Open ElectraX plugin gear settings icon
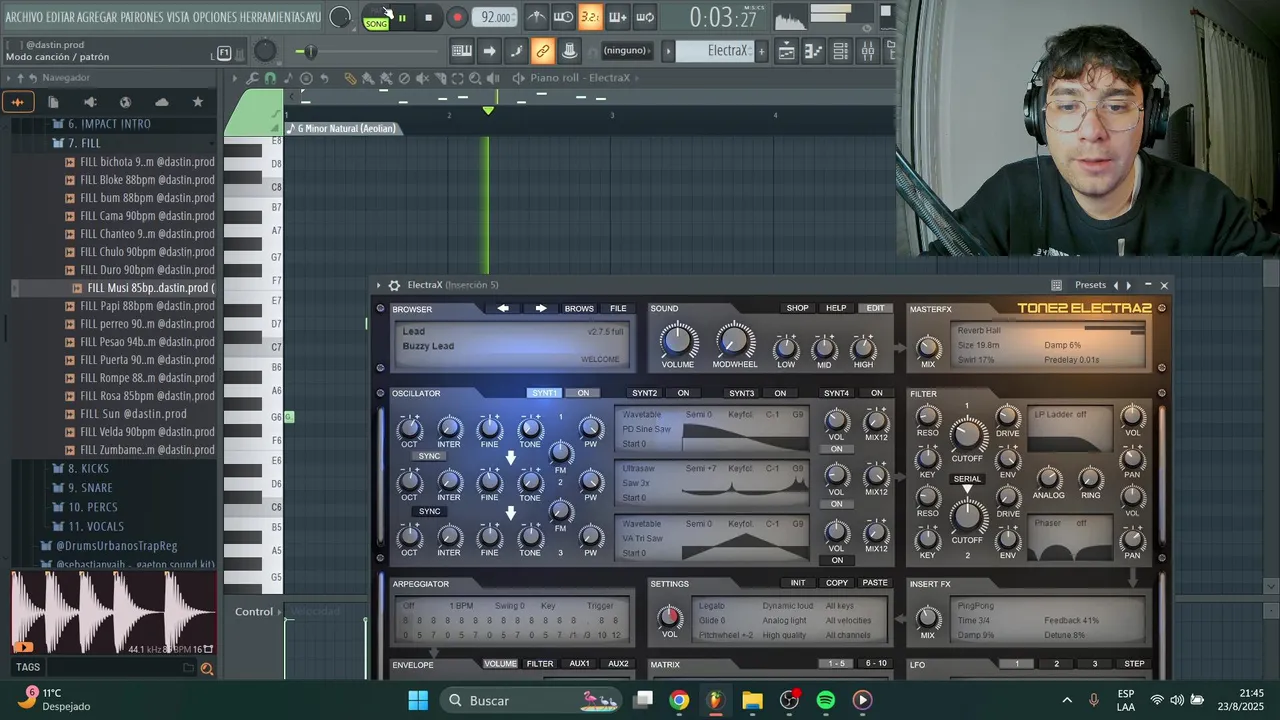 (394, 285)
